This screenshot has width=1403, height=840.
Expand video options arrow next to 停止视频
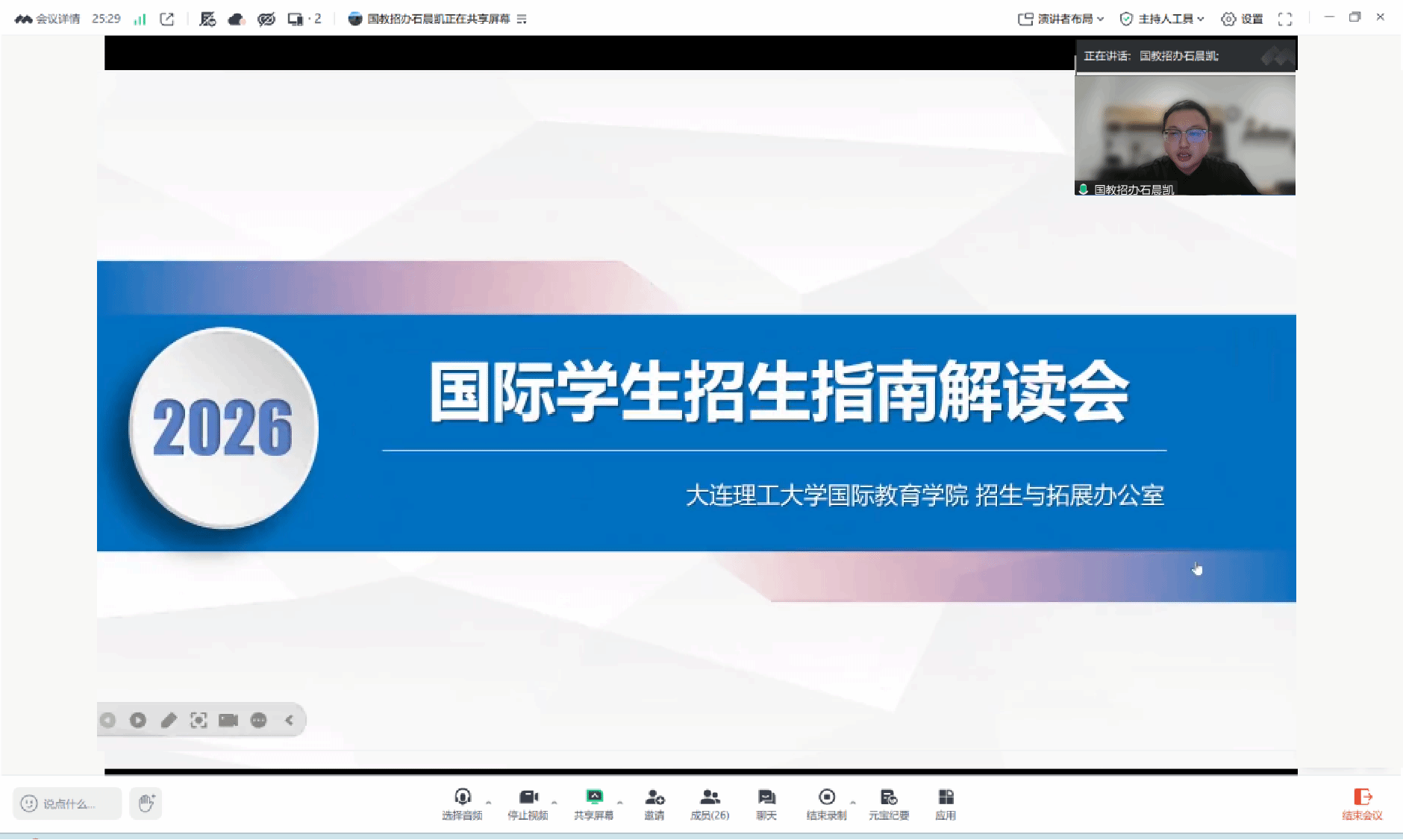pos(554,803)
